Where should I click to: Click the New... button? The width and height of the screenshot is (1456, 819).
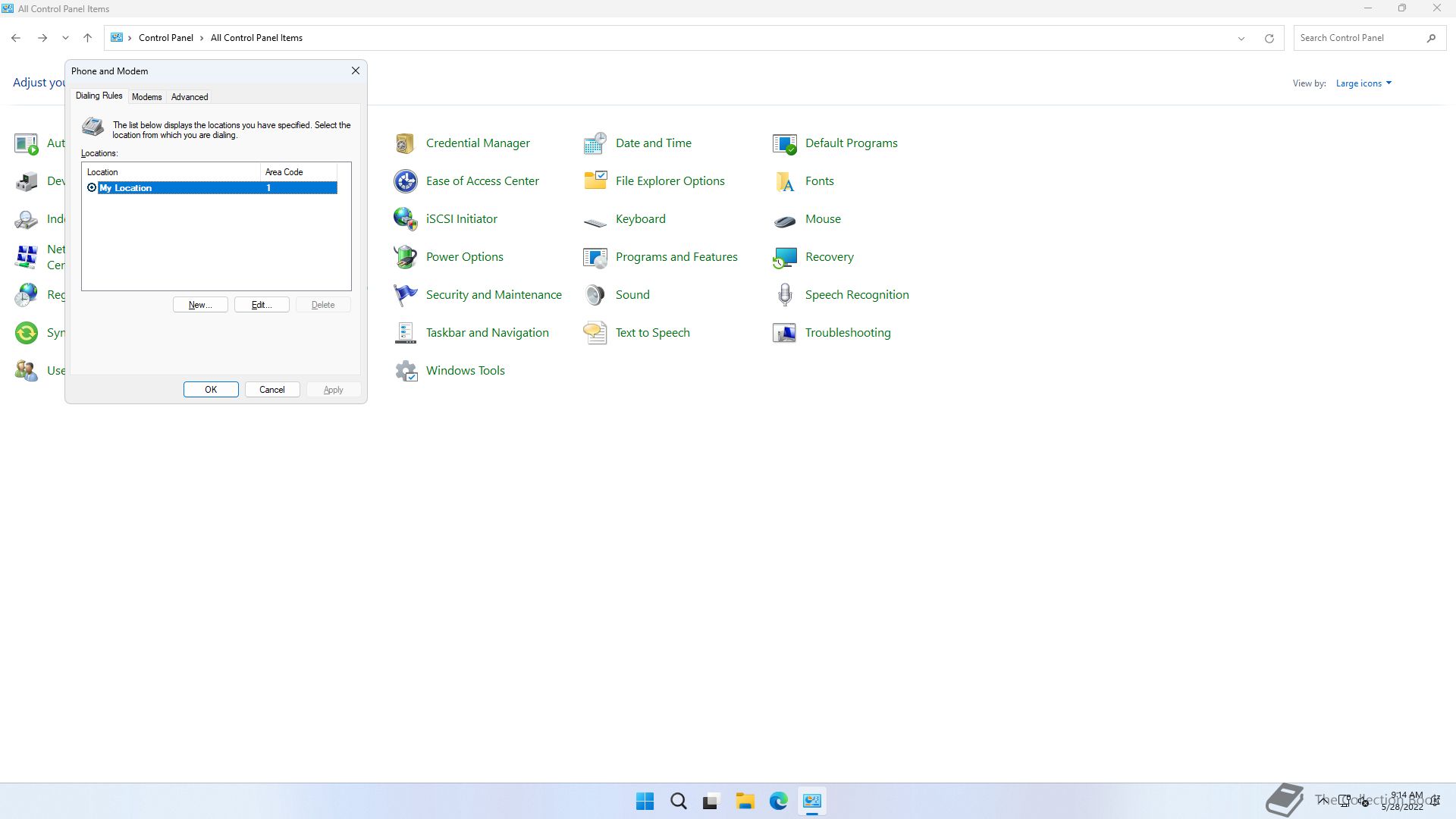click(x=200, y=305)
